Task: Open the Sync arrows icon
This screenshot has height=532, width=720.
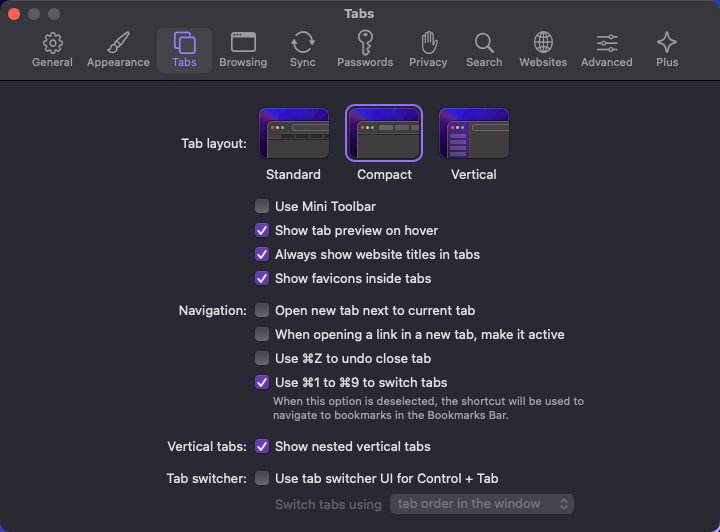Action: click(x=302, y=43)
